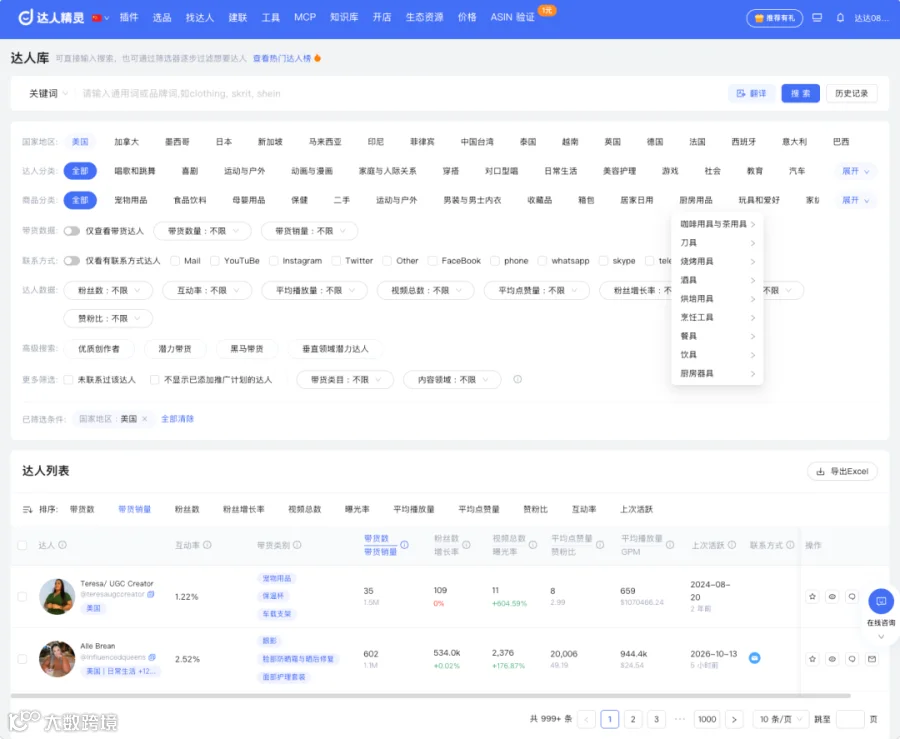Toggle the 仅看有联系方式达人 switch
This screenshot has width=900, height=739.
72,260
